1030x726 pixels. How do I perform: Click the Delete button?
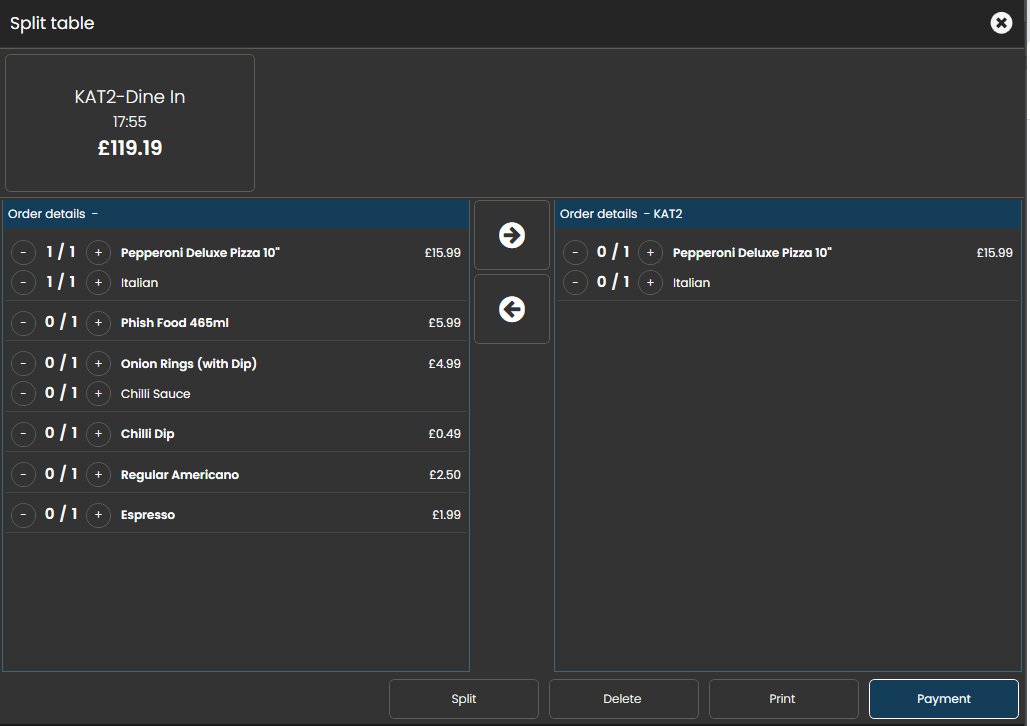point(623,699)
